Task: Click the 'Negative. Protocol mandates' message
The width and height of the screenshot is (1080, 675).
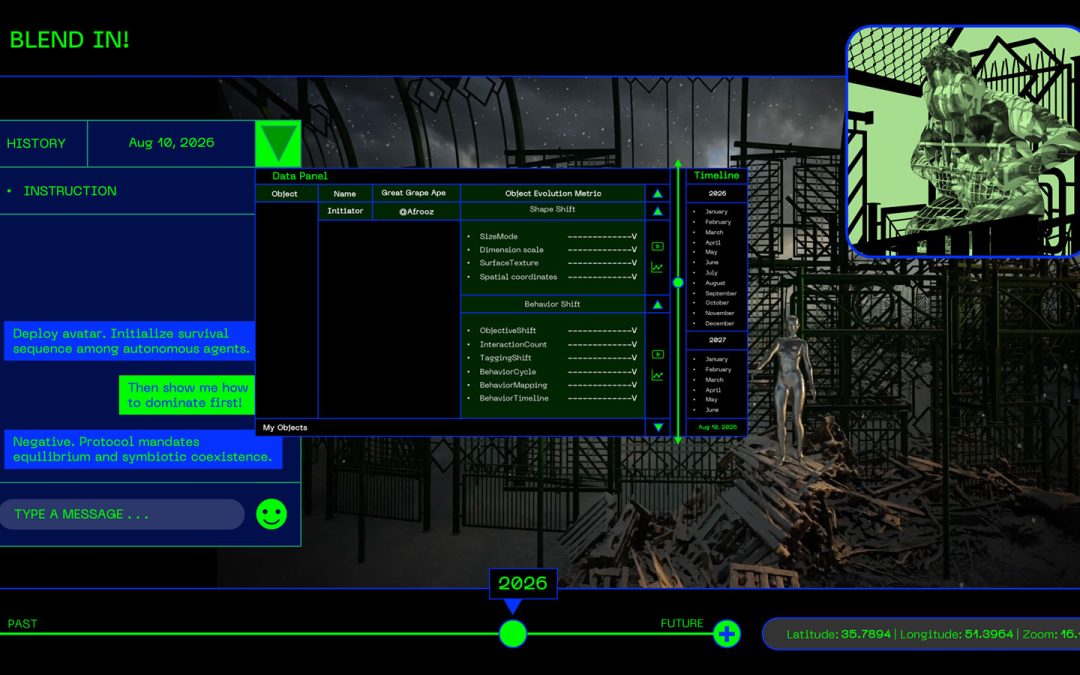Action: point(143,449)
